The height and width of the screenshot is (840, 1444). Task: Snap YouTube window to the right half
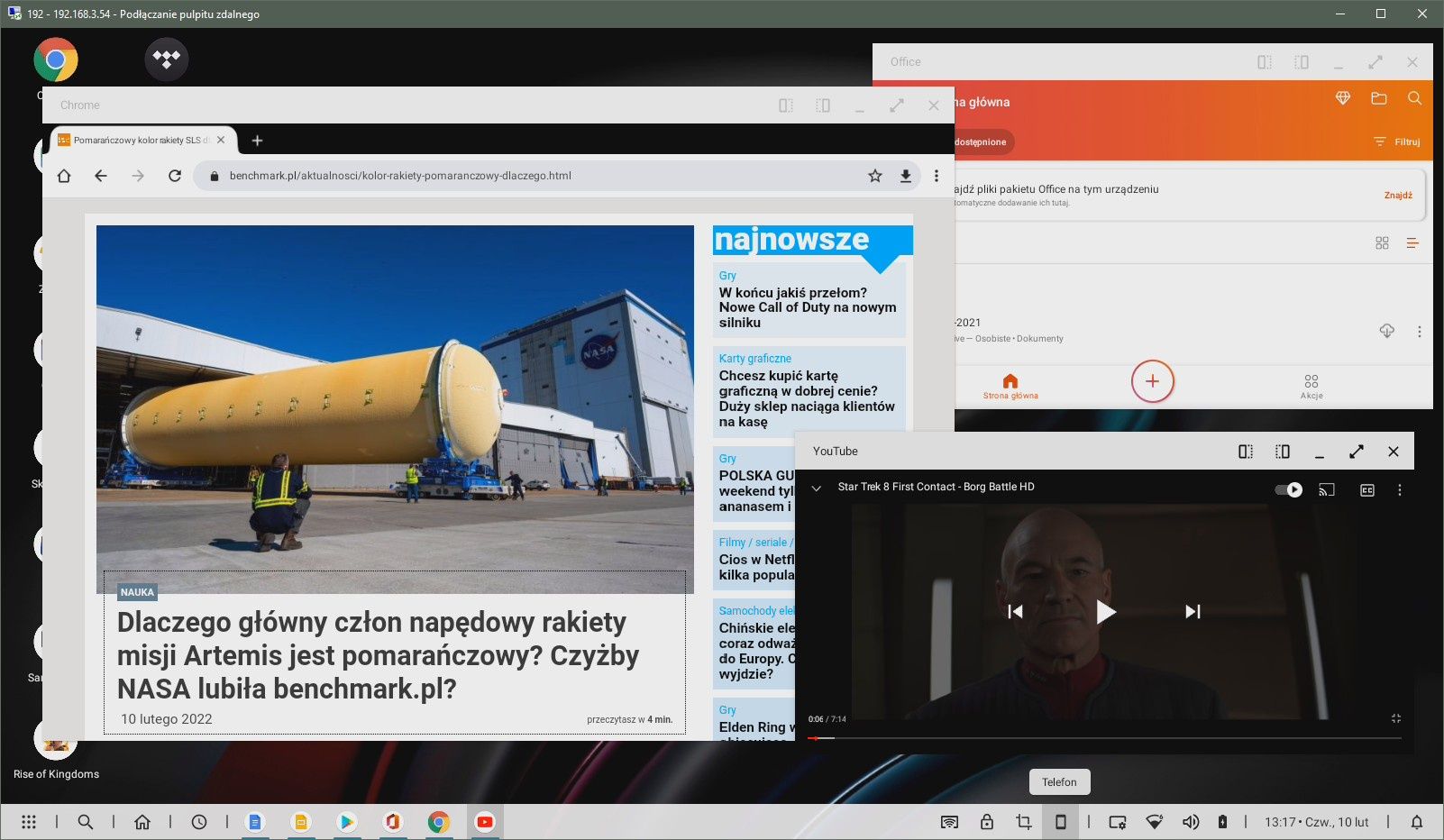pyautogui.click(x=1283, y=452)
